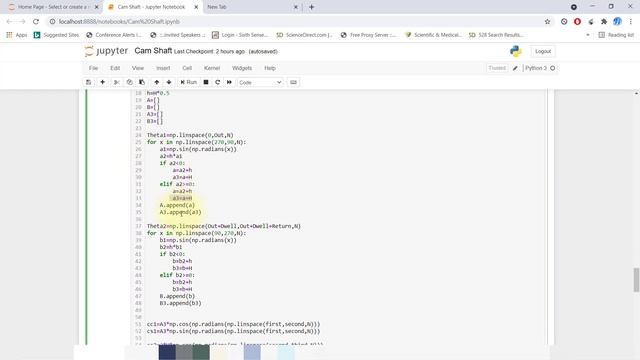Screen dimensions: 640x360
Task: Open Chrome three-dot menu
Action: 631,22
